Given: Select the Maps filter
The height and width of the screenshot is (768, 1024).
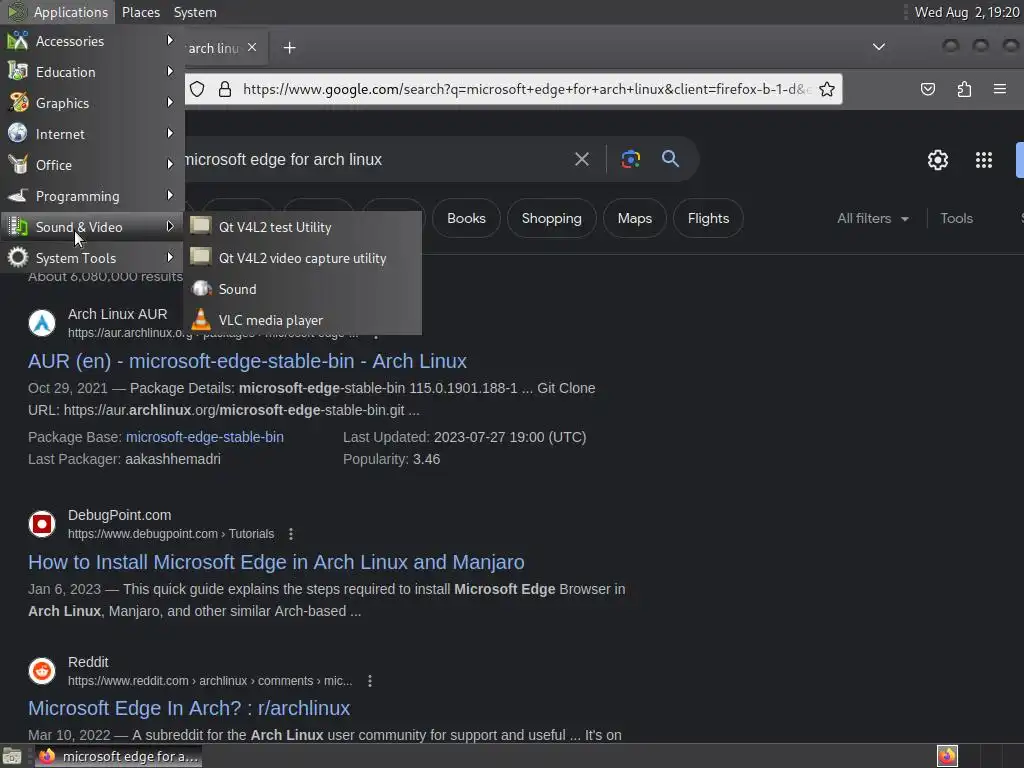Looking at the screenshot, I should 635,218.
